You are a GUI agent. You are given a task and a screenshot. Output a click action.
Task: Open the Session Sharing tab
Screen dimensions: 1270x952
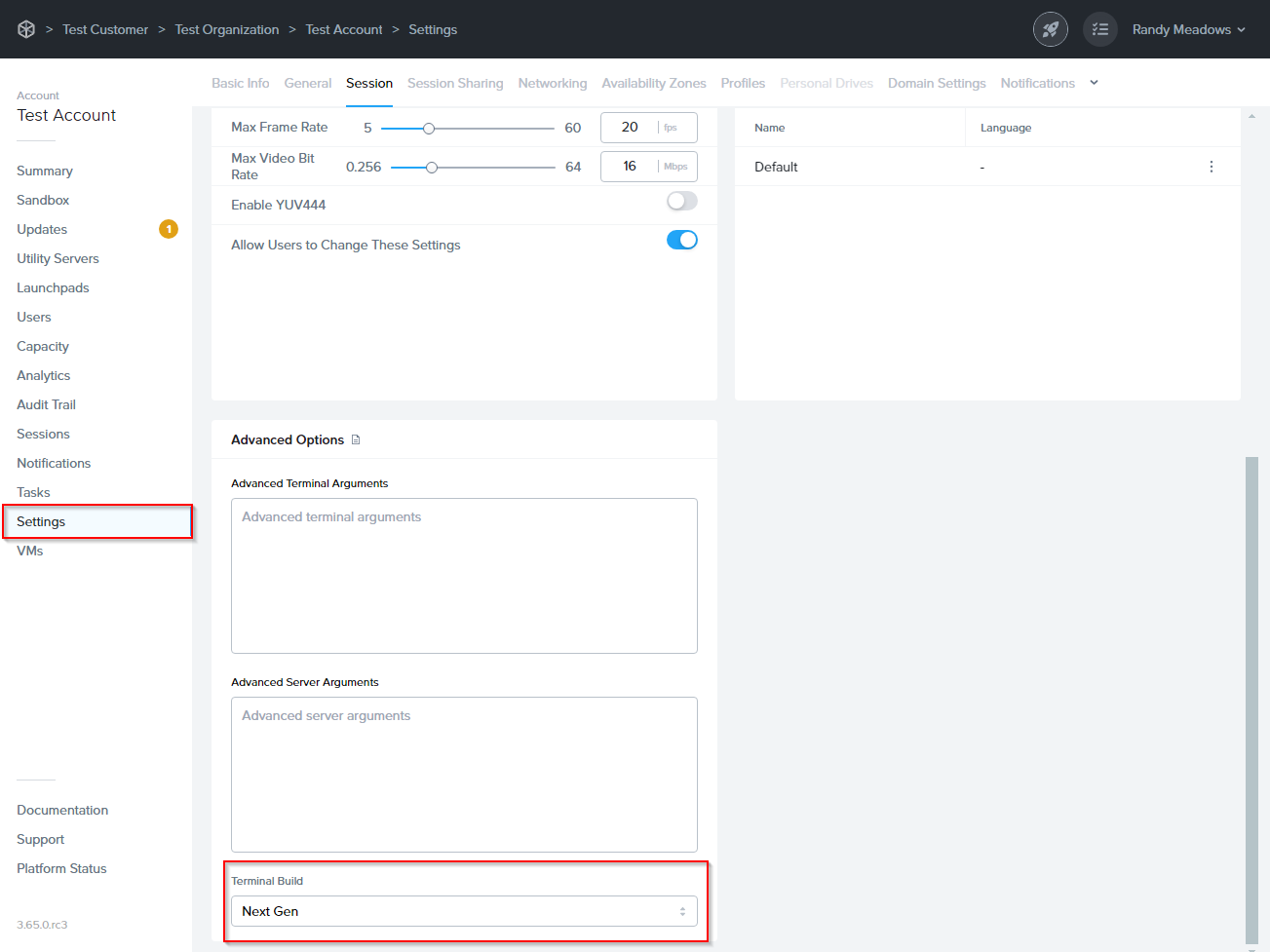[x=455, y=83]
